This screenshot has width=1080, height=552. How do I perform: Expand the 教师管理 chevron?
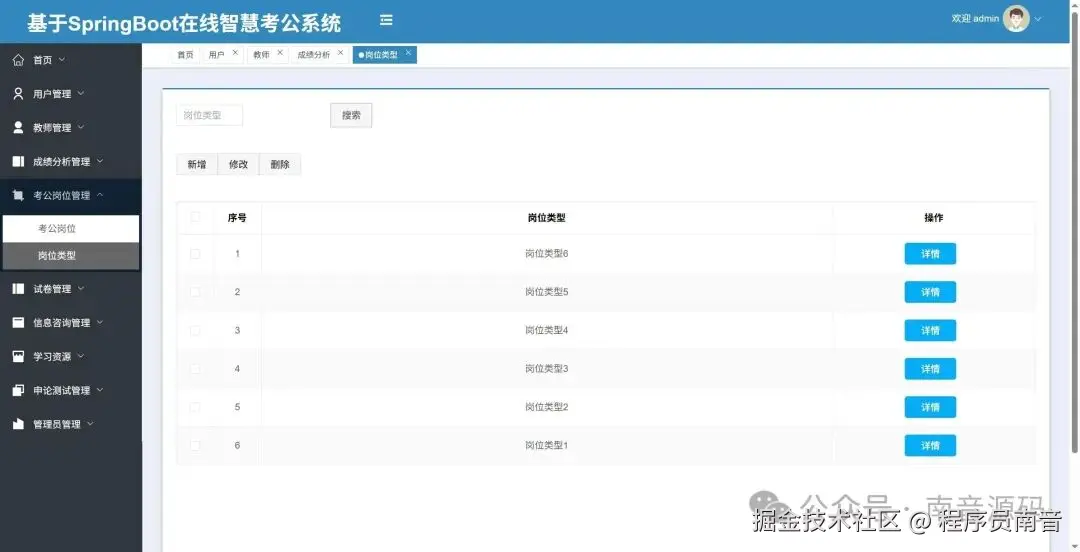(x=81, y=127)
